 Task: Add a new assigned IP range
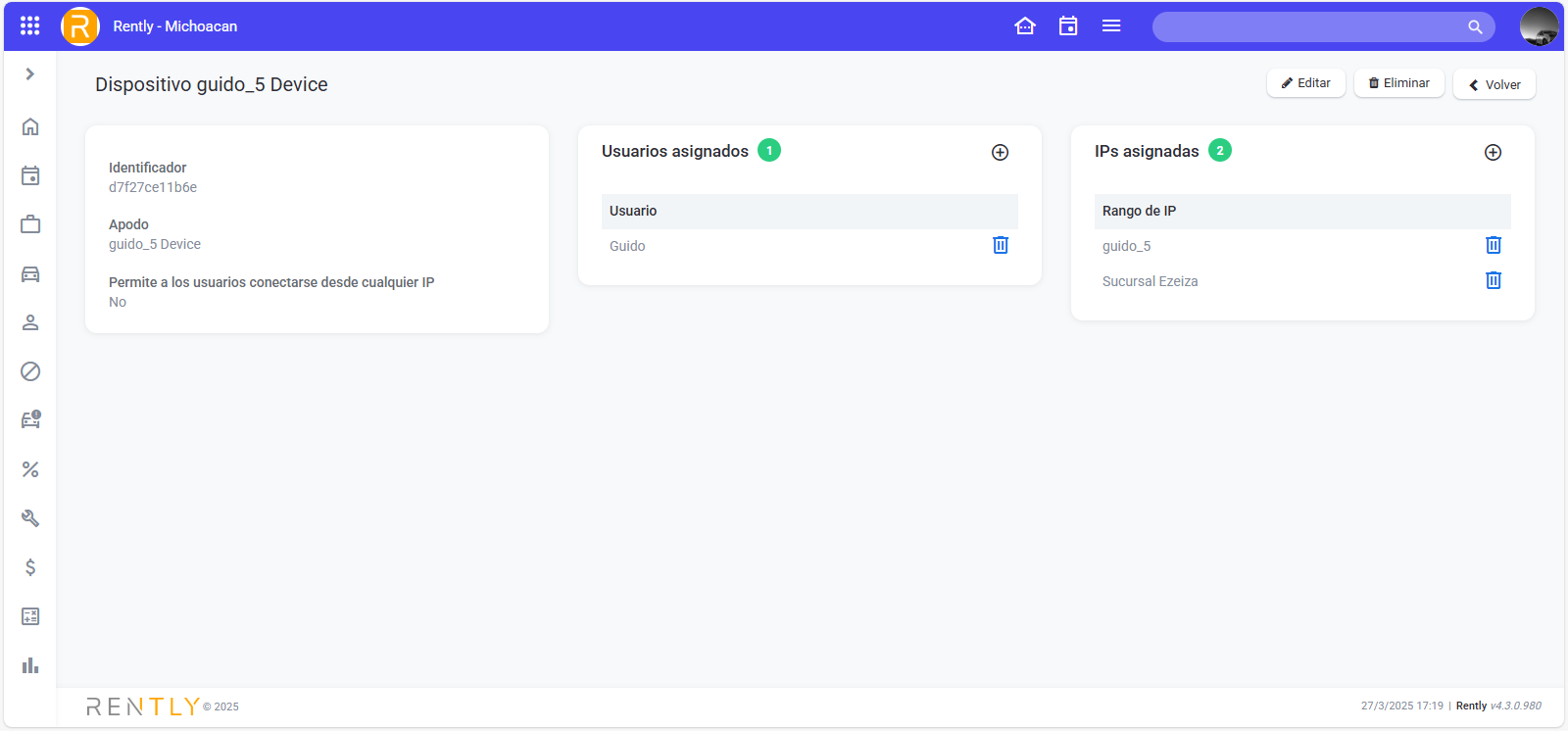point(1493,152)
